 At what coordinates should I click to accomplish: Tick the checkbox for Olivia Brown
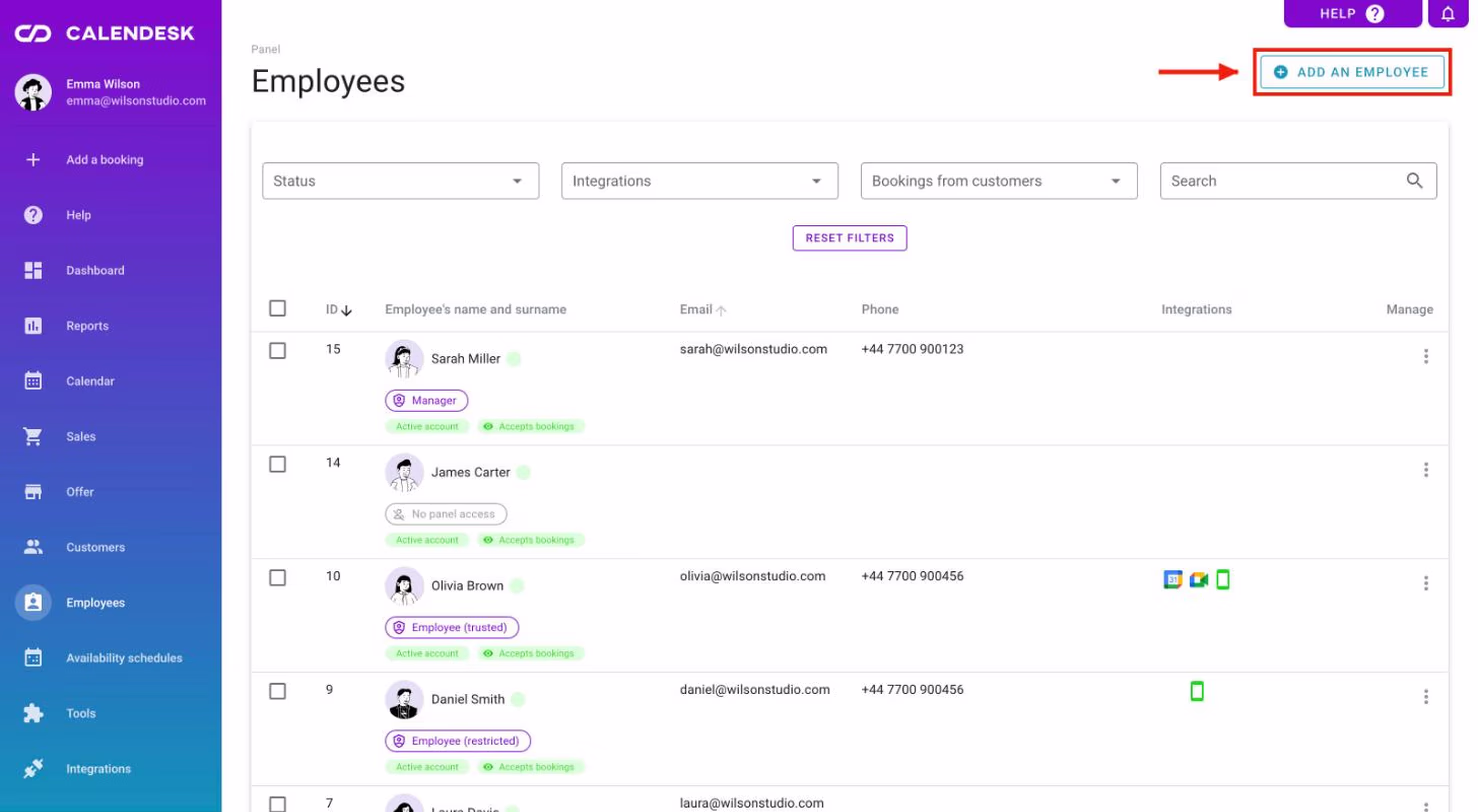278,577
